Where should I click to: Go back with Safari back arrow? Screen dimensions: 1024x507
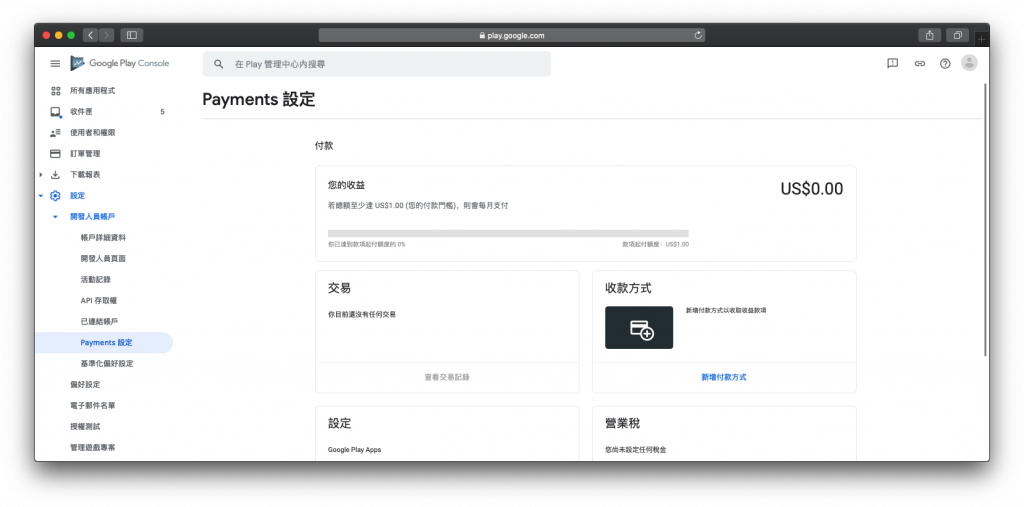pyautogui.click(x=90, y=35)
